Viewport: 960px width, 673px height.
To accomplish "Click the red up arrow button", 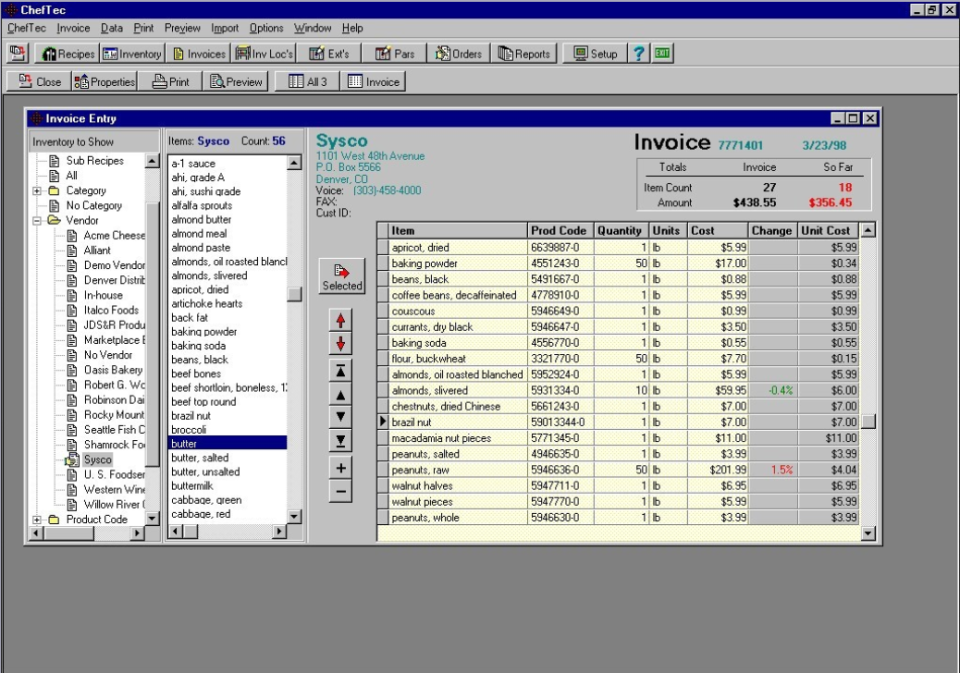I will pyautogui.click(x=340, y=320).
